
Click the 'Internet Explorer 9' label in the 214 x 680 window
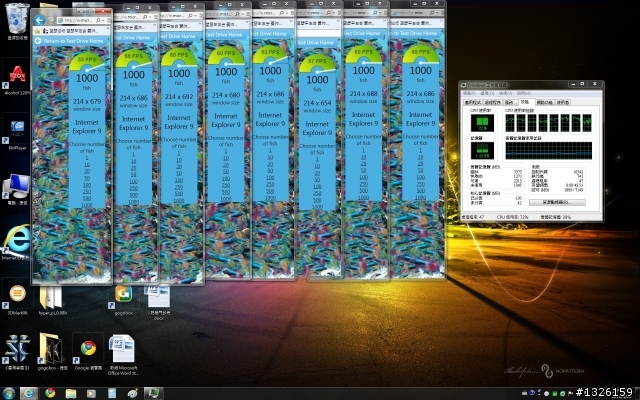coord(226,120)
